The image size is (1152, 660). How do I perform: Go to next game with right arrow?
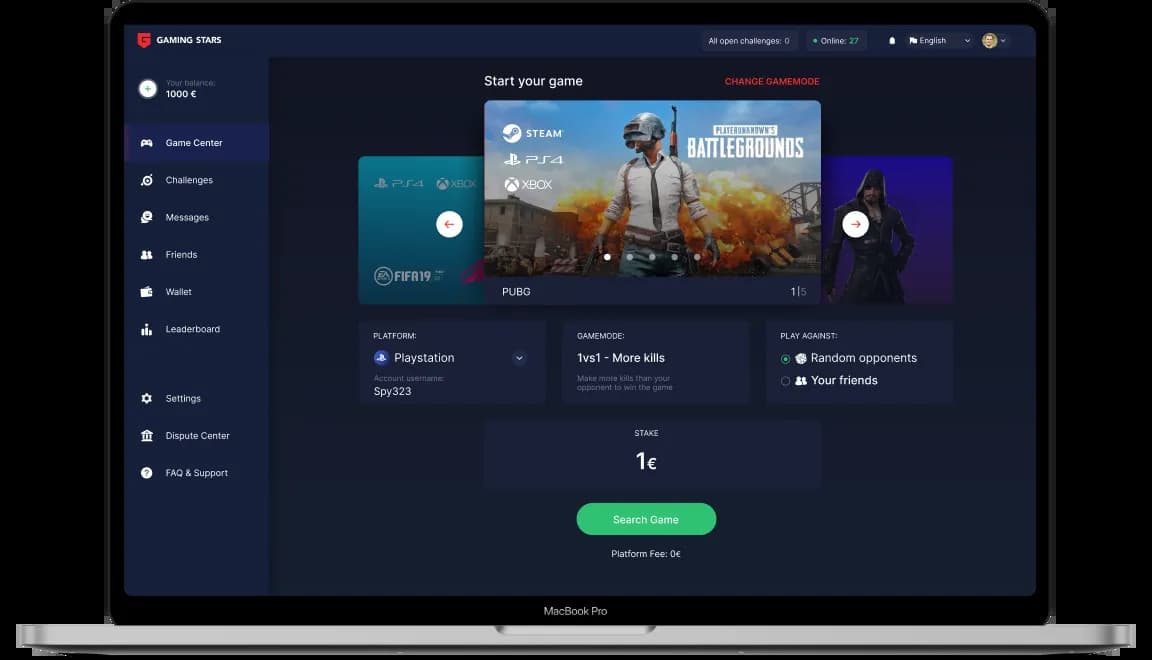click(855, 224)
